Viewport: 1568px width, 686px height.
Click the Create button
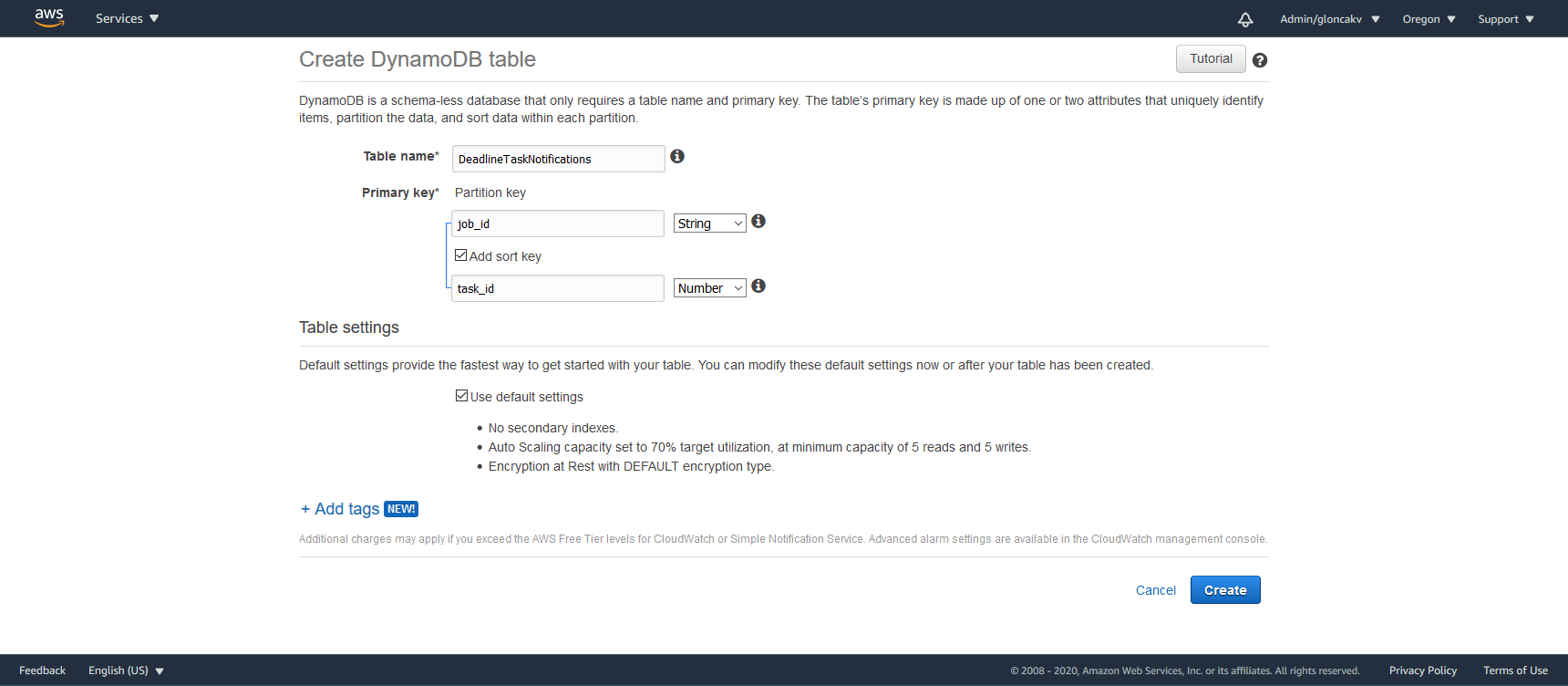1225,590
